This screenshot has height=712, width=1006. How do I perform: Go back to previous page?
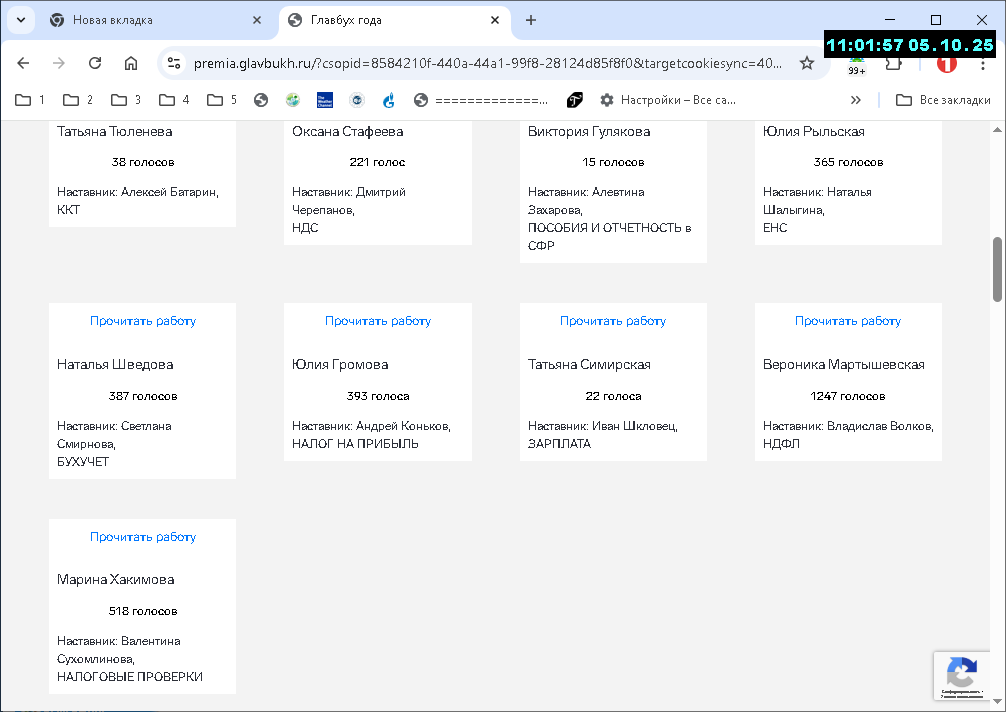coord(23,63)
